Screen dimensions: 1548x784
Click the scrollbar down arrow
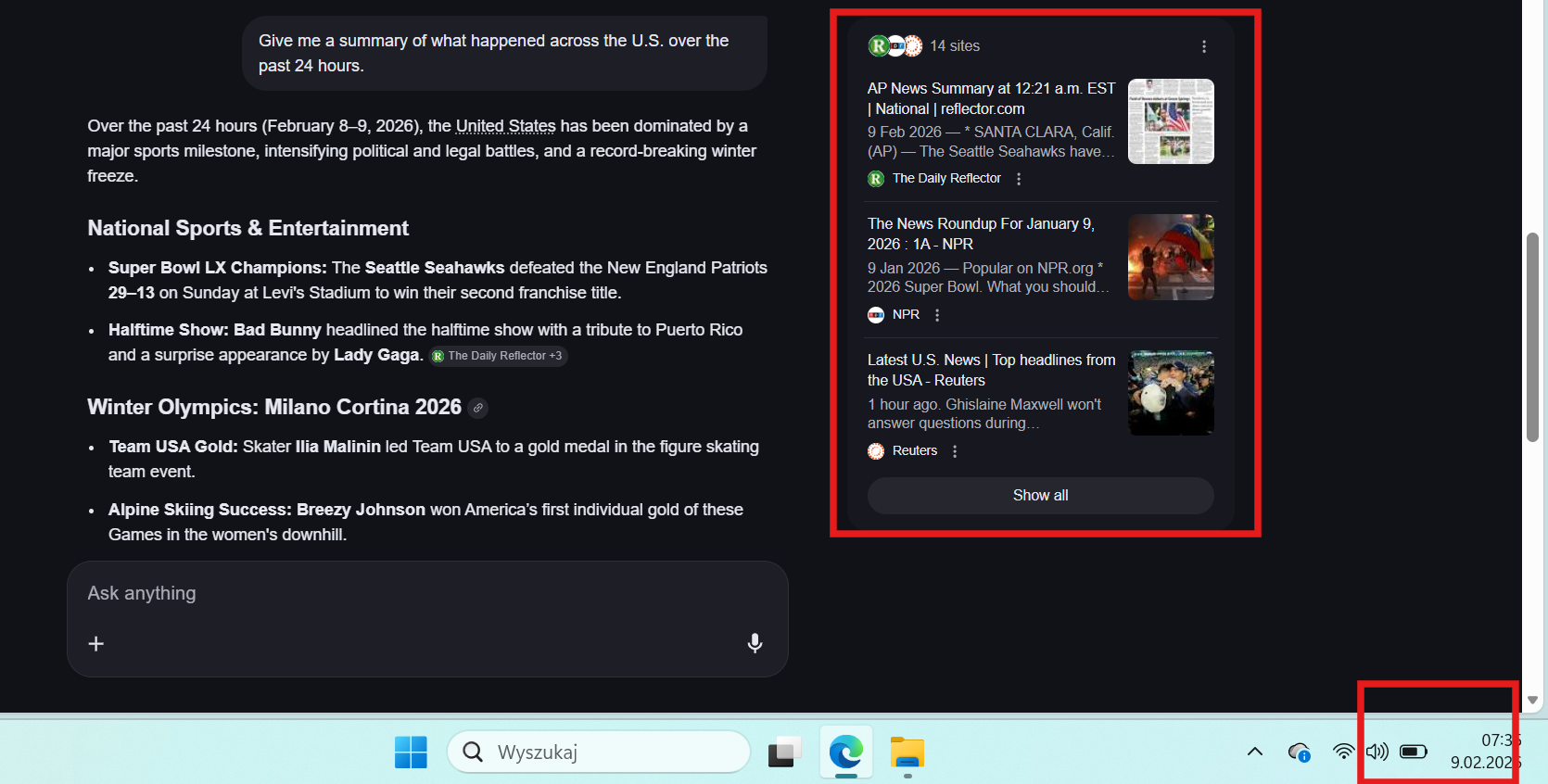1533,701
